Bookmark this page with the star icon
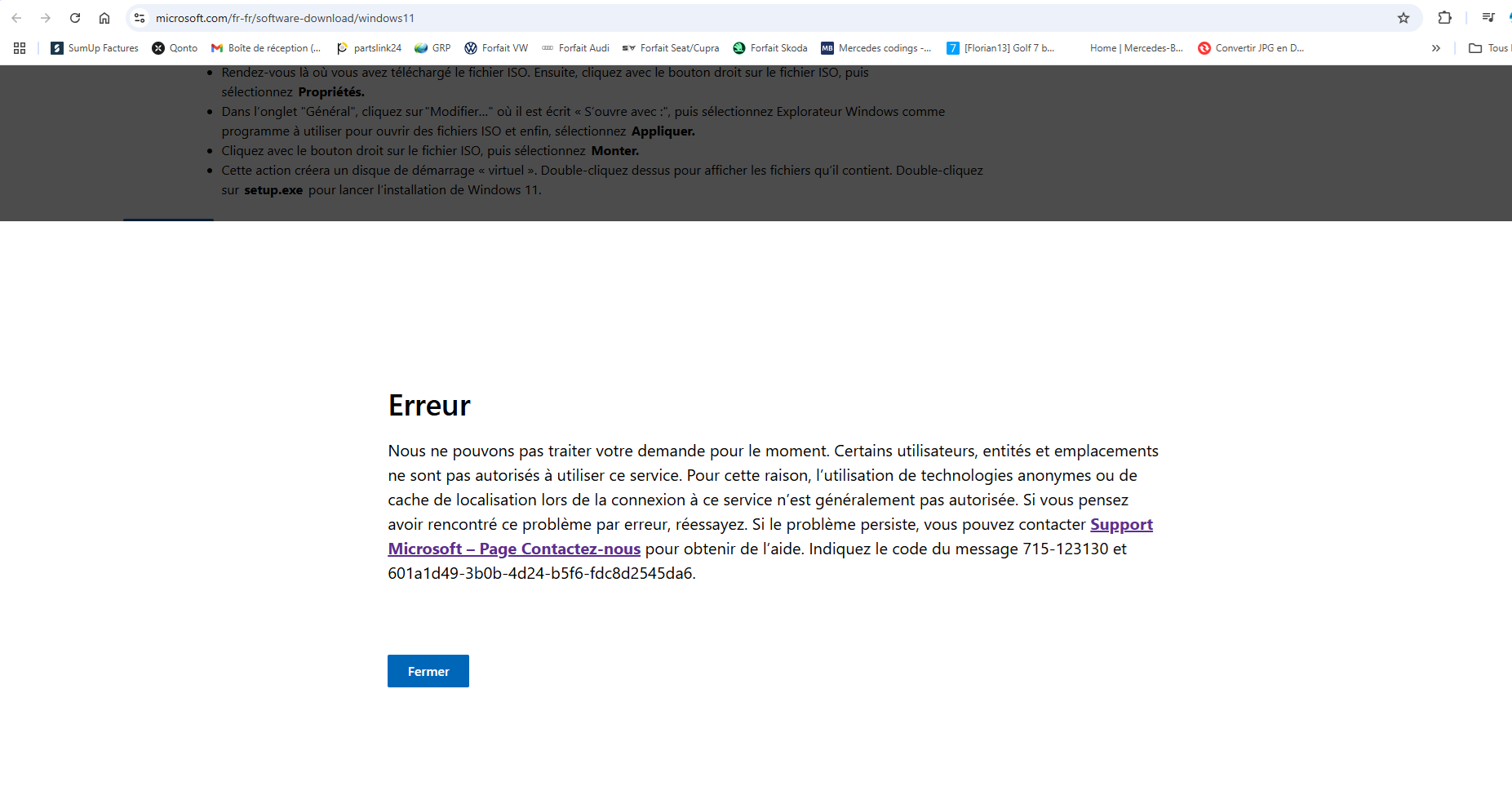 tap(1403, 18)
